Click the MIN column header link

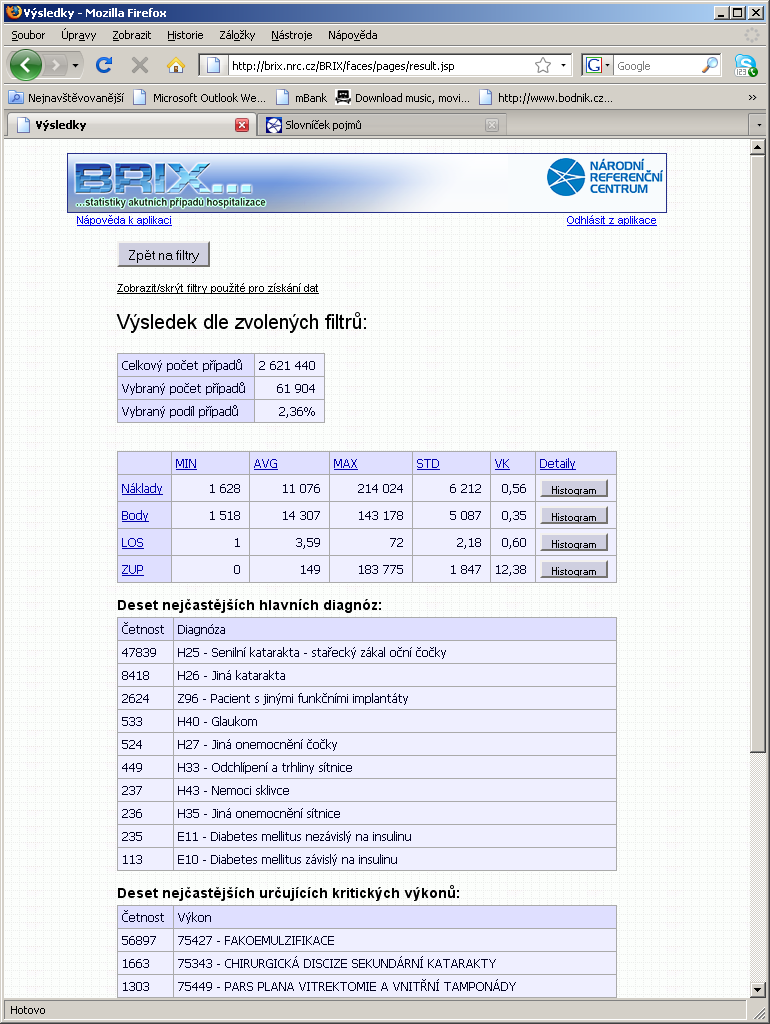pos(185,464)
